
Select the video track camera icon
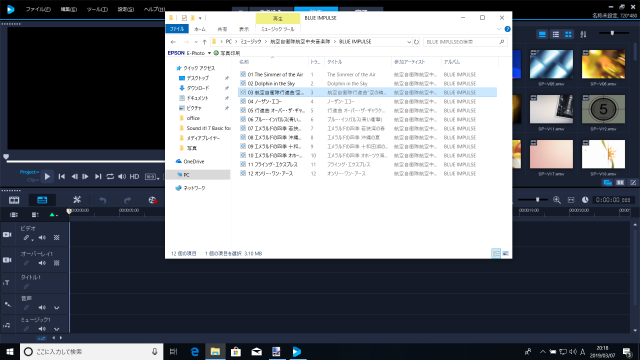[7, 235]
